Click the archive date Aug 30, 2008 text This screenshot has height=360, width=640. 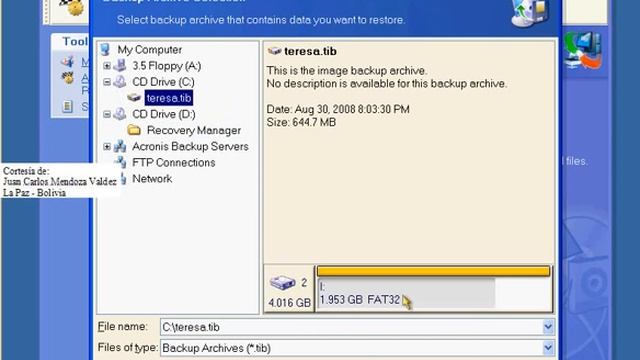click(338, 109)
